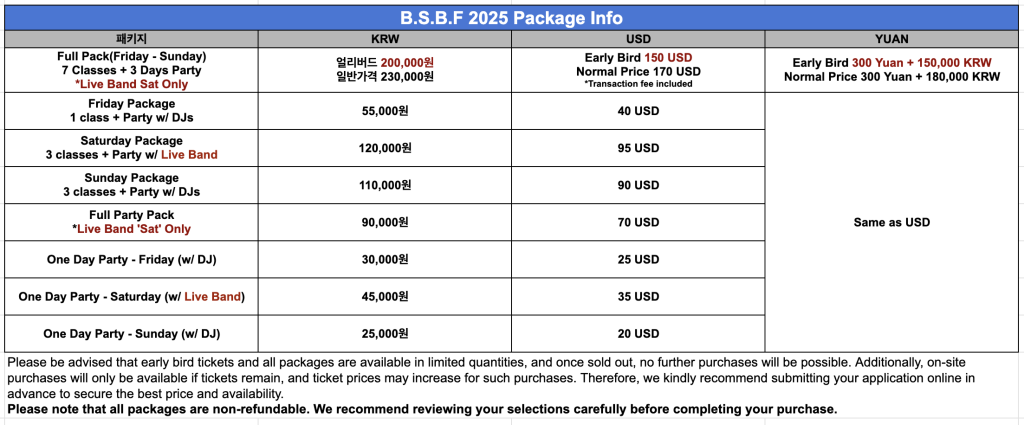Image resolution: width=1024 pixels, height=425 pixels.
Task: Select the 120,000원 price cell
Action: point(384,148)
